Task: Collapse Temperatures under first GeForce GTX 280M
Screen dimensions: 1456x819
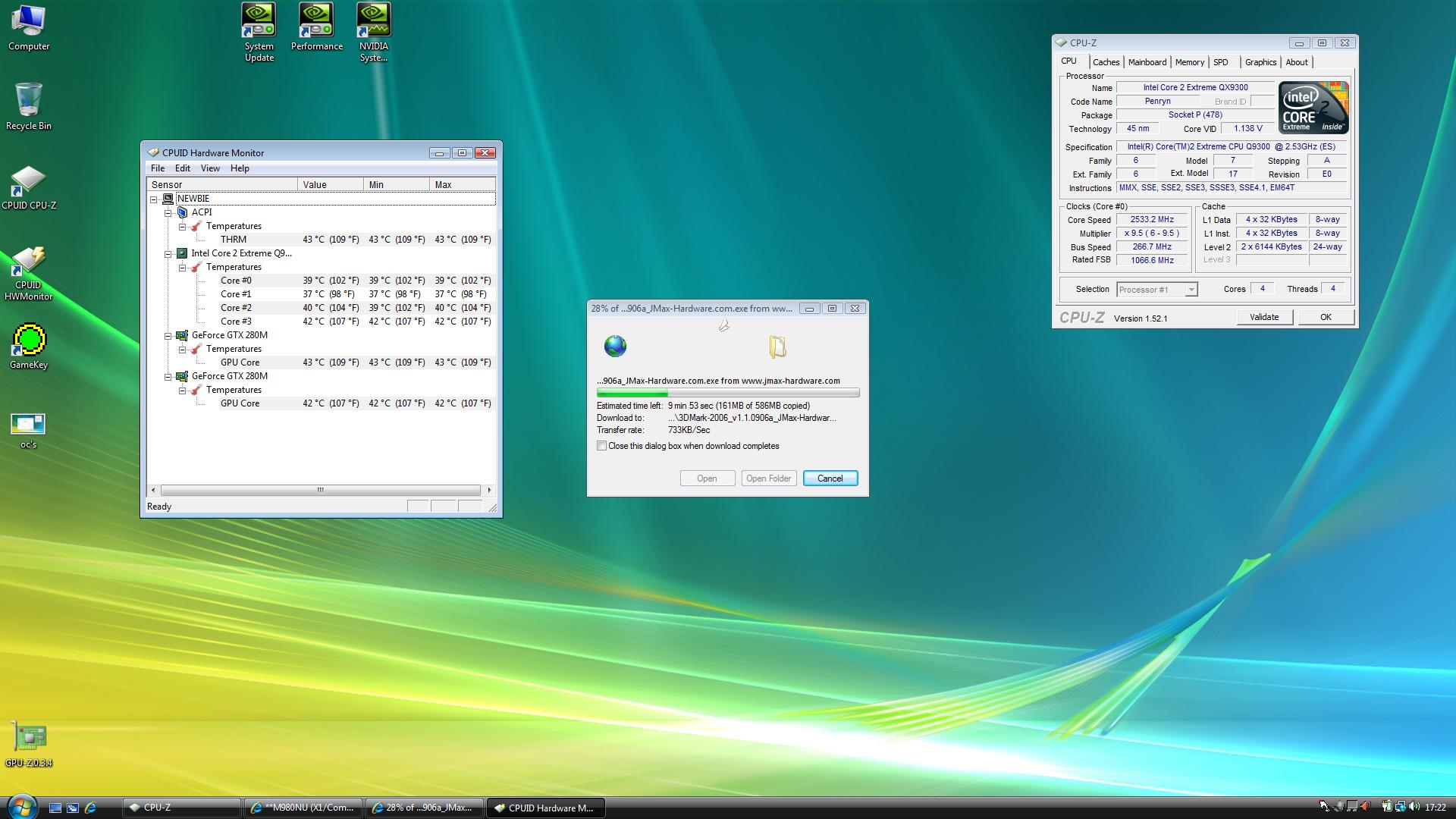Action: coord(182,350)
